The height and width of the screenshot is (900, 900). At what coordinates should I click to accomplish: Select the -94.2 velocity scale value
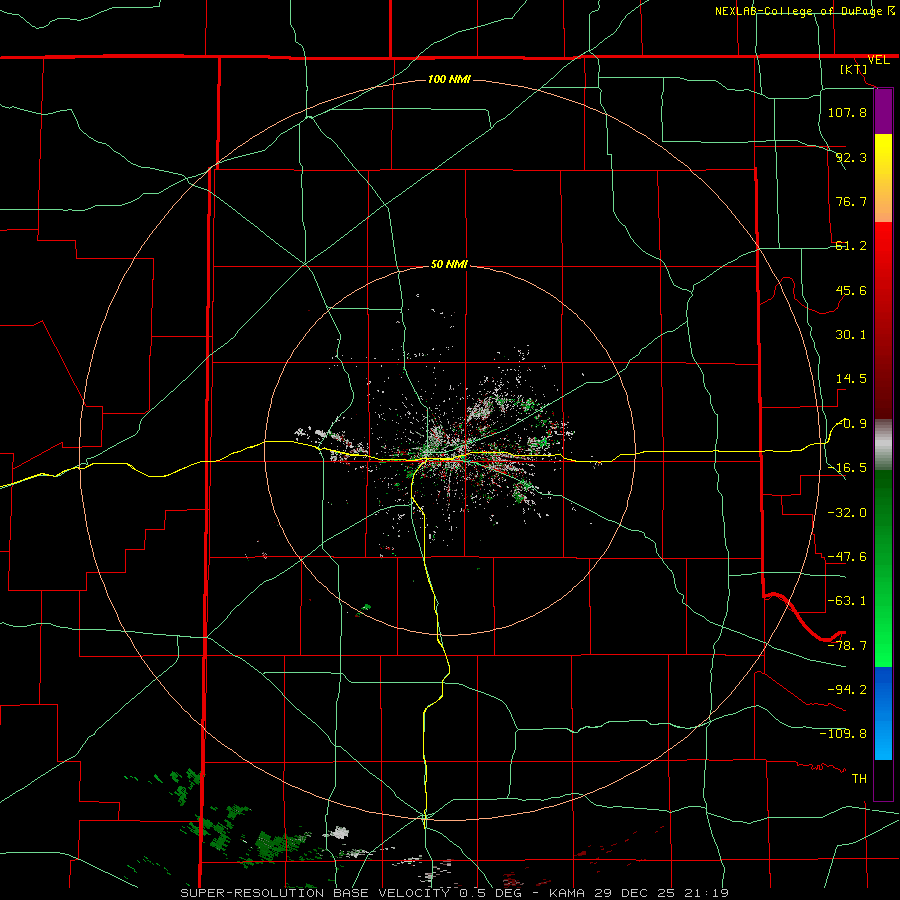847,690
